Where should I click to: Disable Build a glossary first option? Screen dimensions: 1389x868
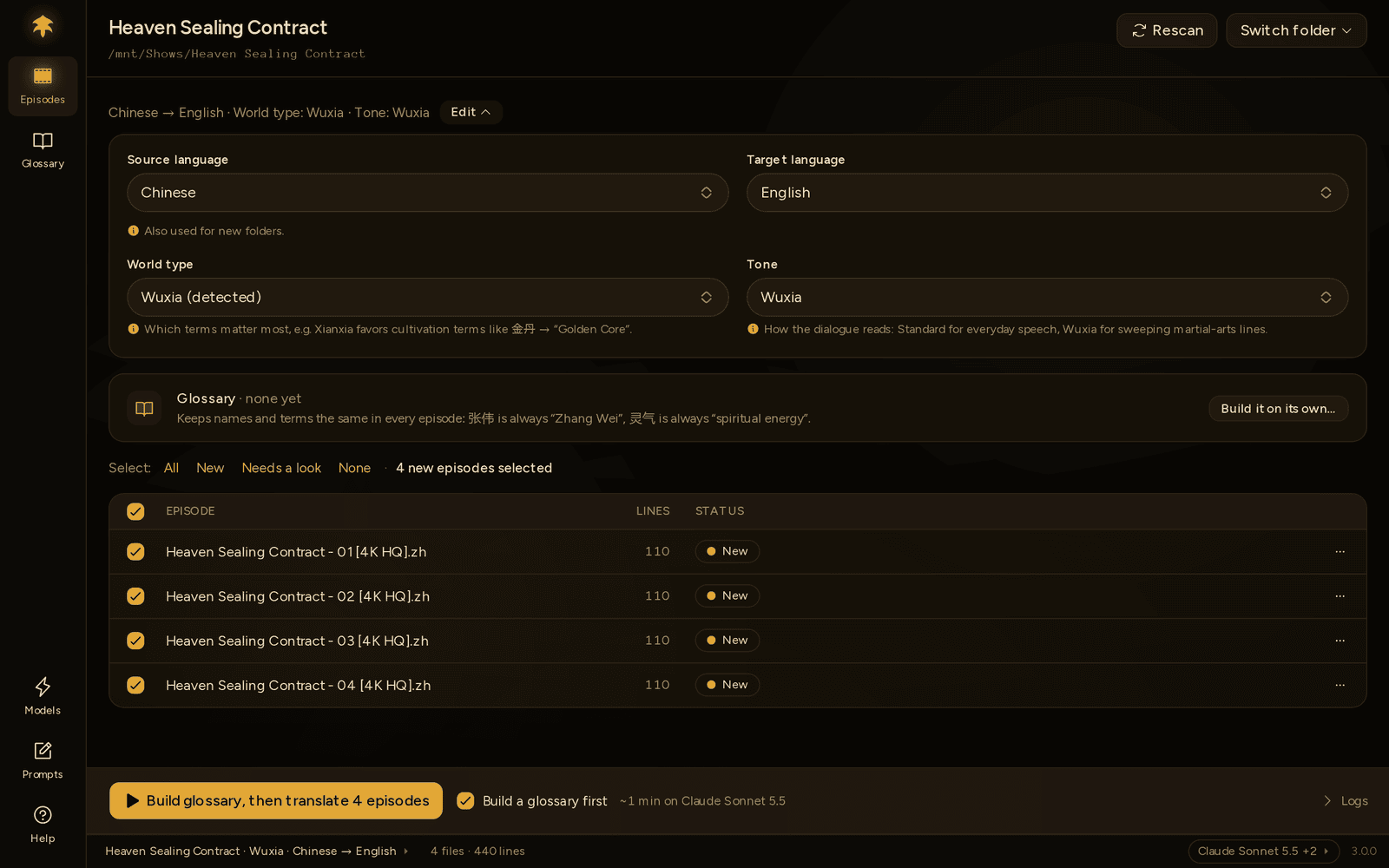(466, 801)
